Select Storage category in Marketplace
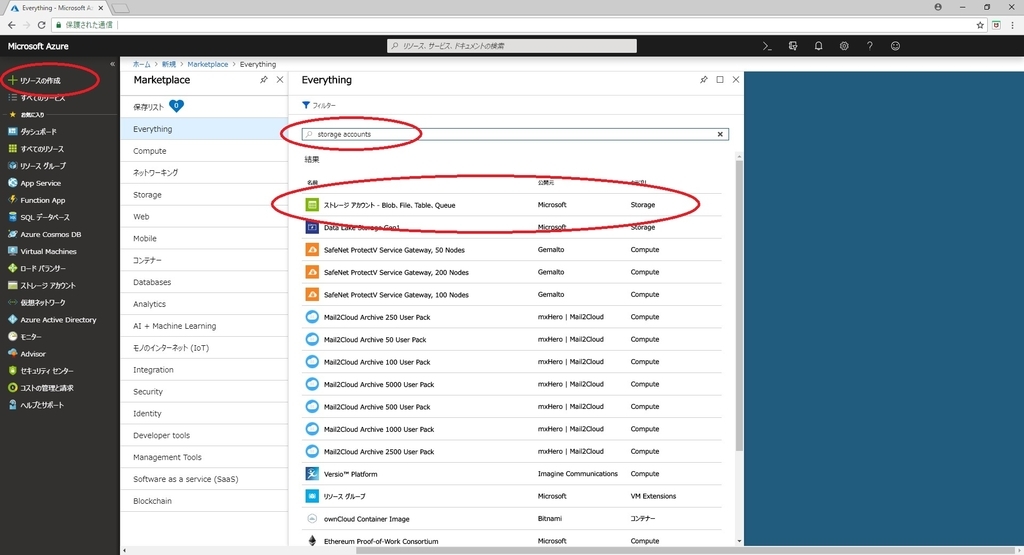The height and width of the screenshot is (555, 1024). pyautogui.click(x=204, y=195)
